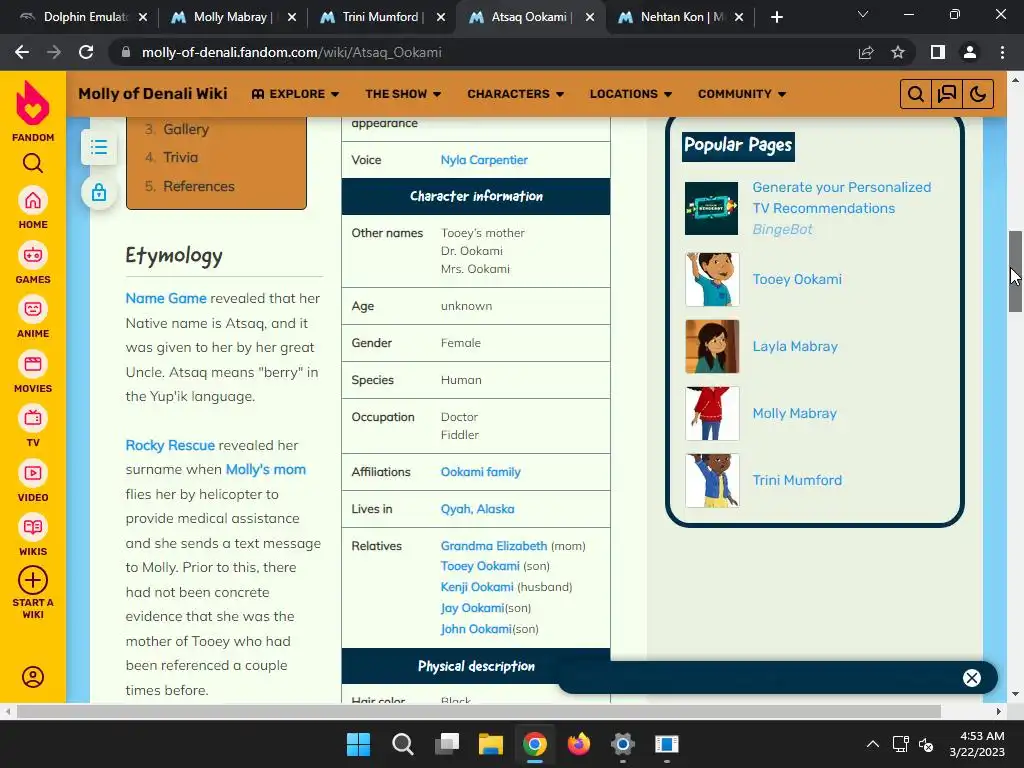Jump to References in contents

(199, 186)
